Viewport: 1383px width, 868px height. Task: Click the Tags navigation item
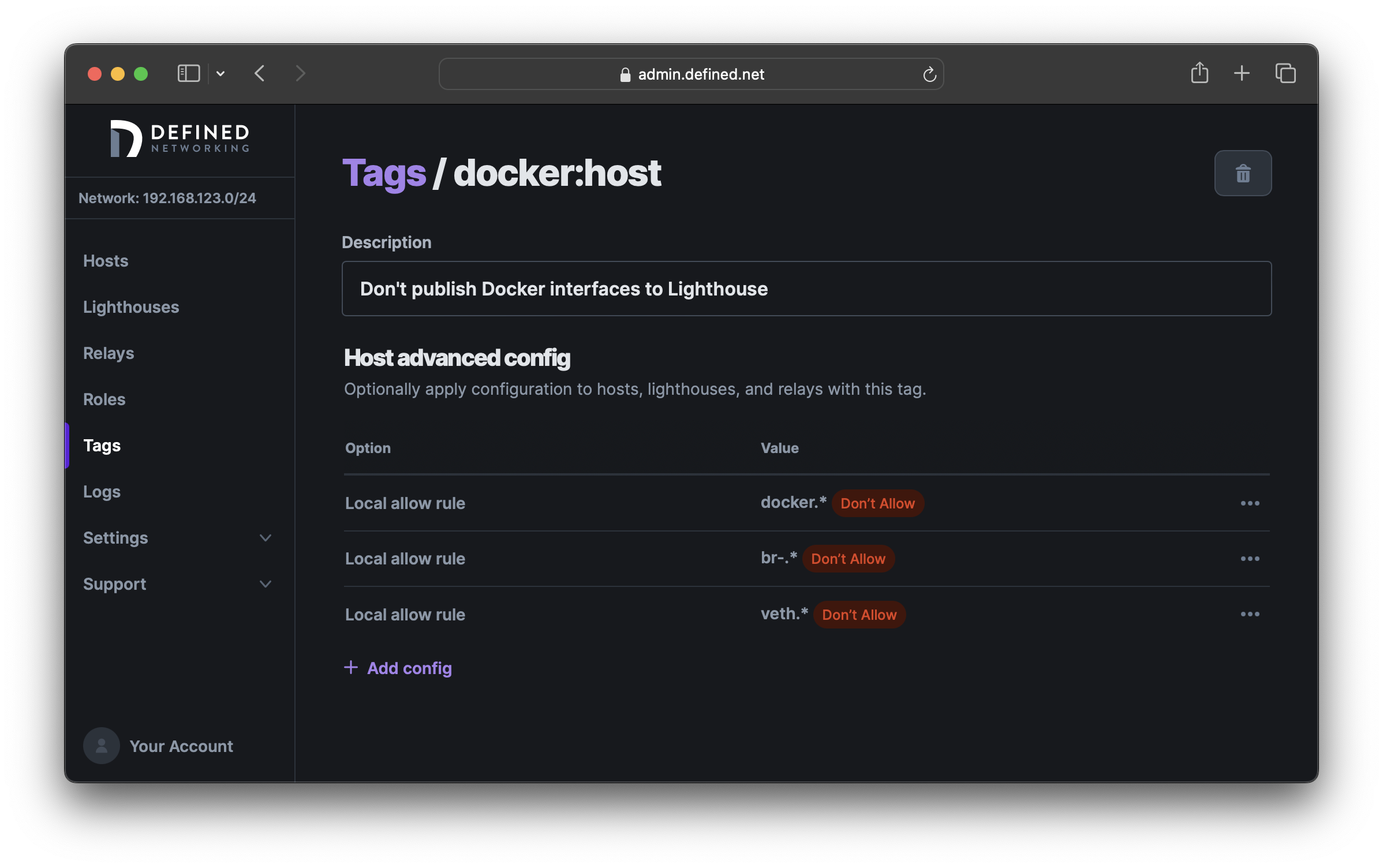[x=101, y=445]
